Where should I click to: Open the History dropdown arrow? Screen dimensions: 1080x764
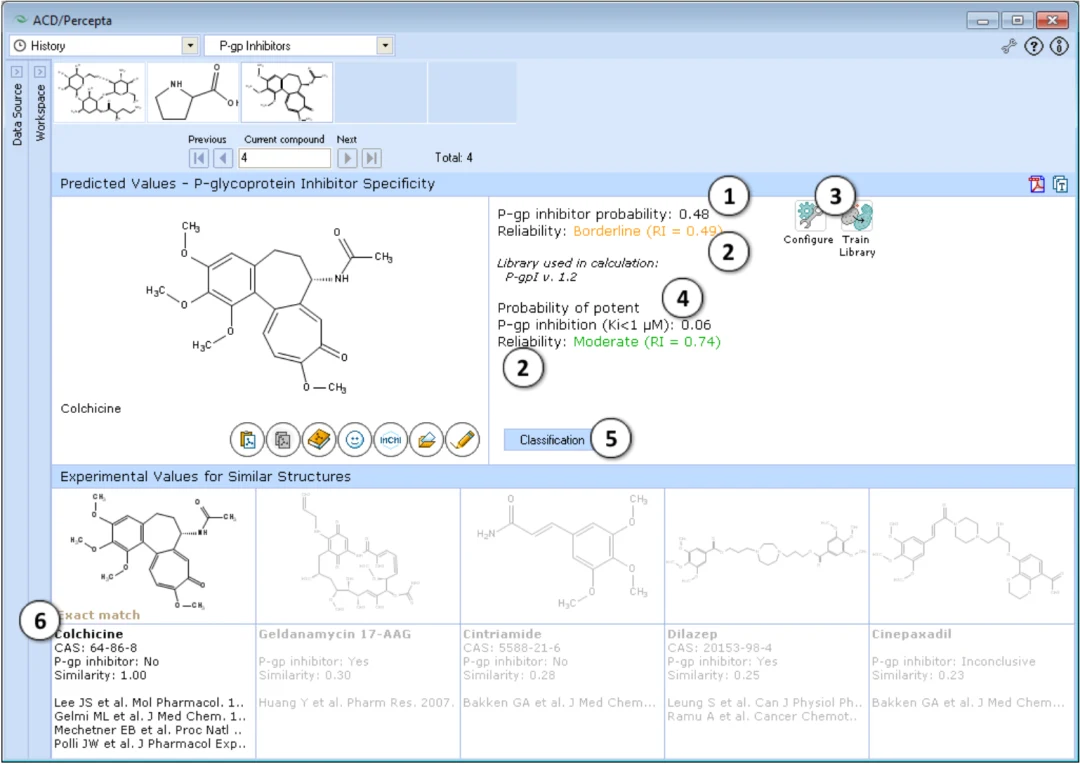point(190,45)
